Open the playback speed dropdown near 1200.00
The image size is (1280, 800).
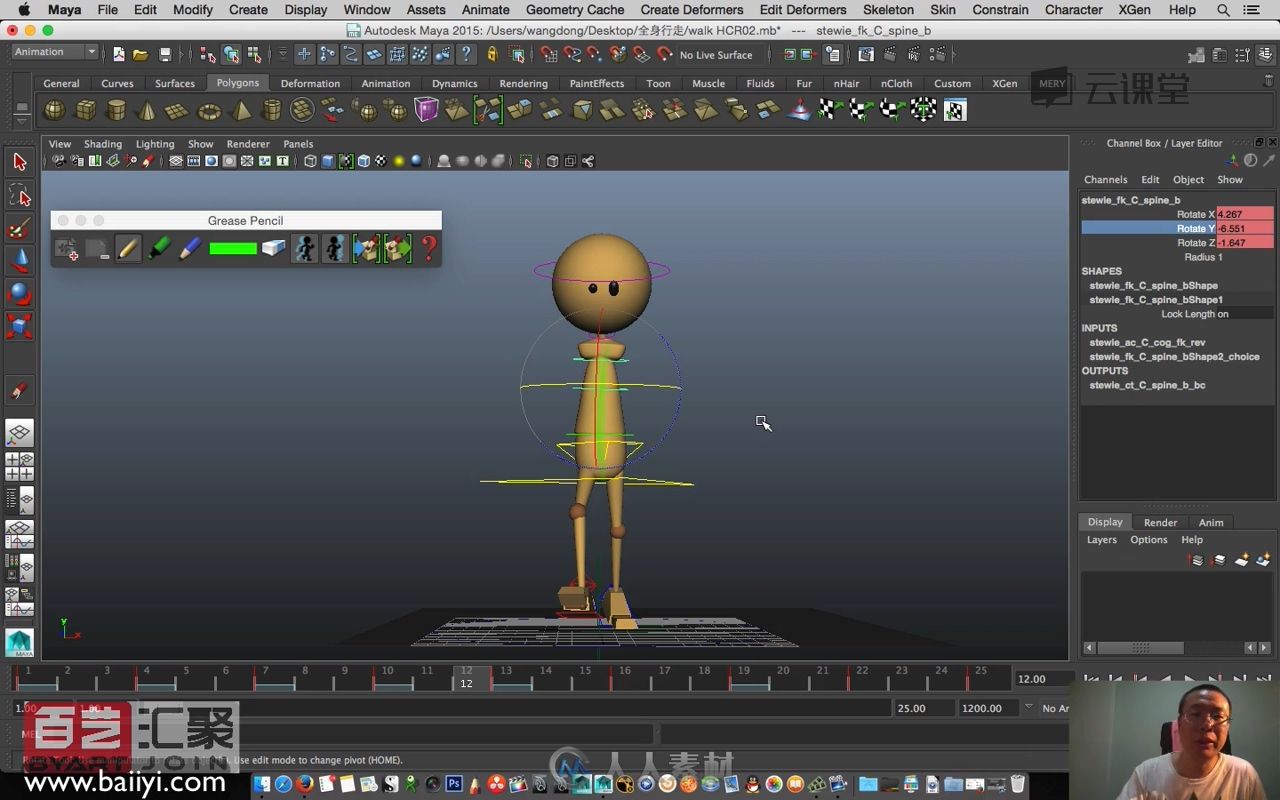click(x=1028, y=708)
